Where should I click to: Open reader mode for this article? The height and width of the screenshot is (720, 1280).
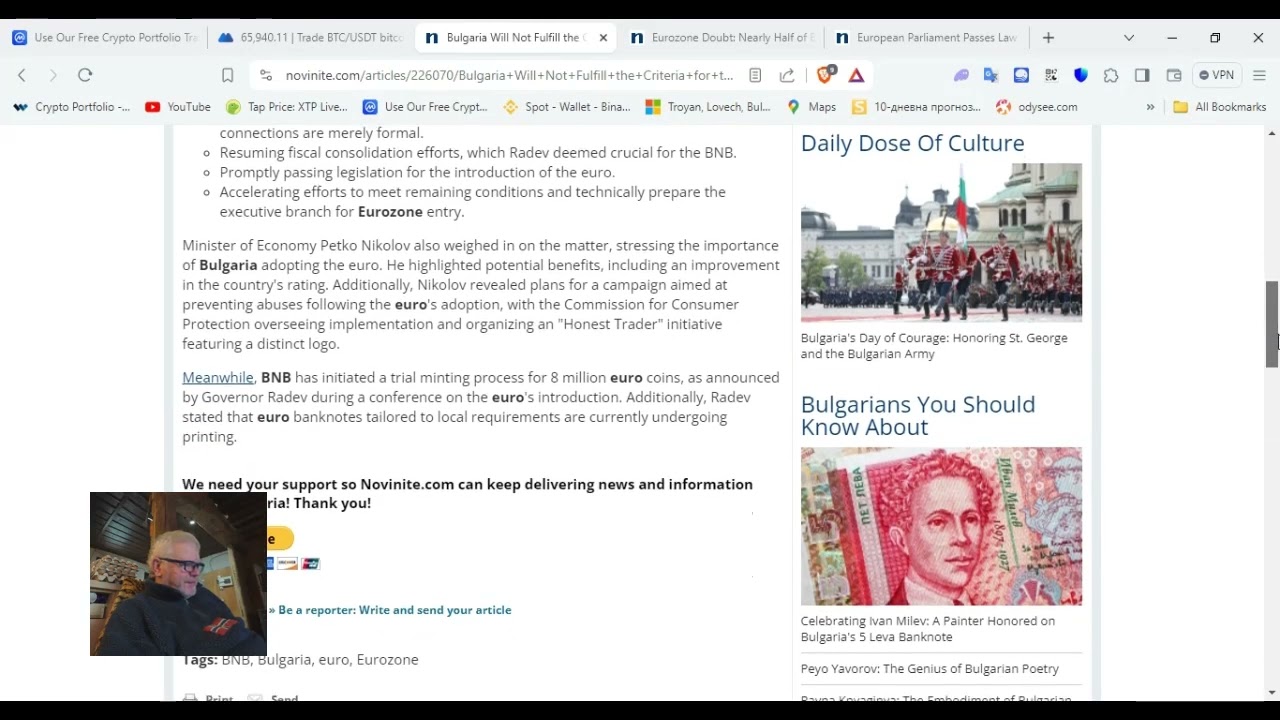pyautogui.click(x=756, y=75)
